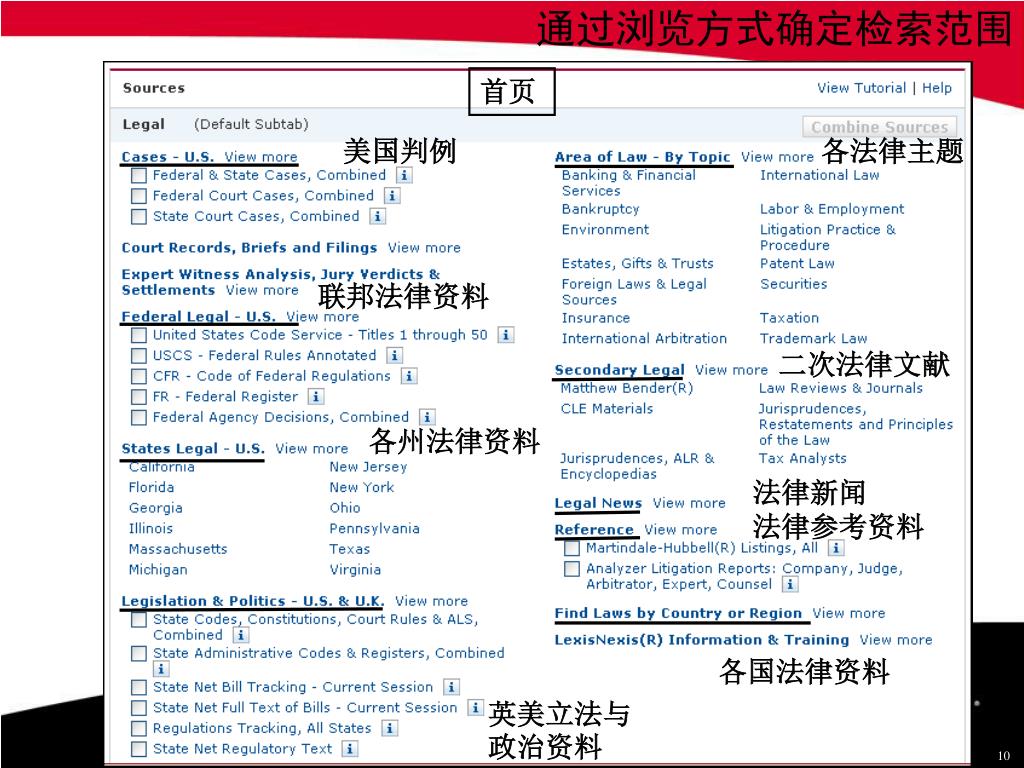Open Cases - U.S. heading link
This screenshot has height=768, width=1024.
point(168,157)
